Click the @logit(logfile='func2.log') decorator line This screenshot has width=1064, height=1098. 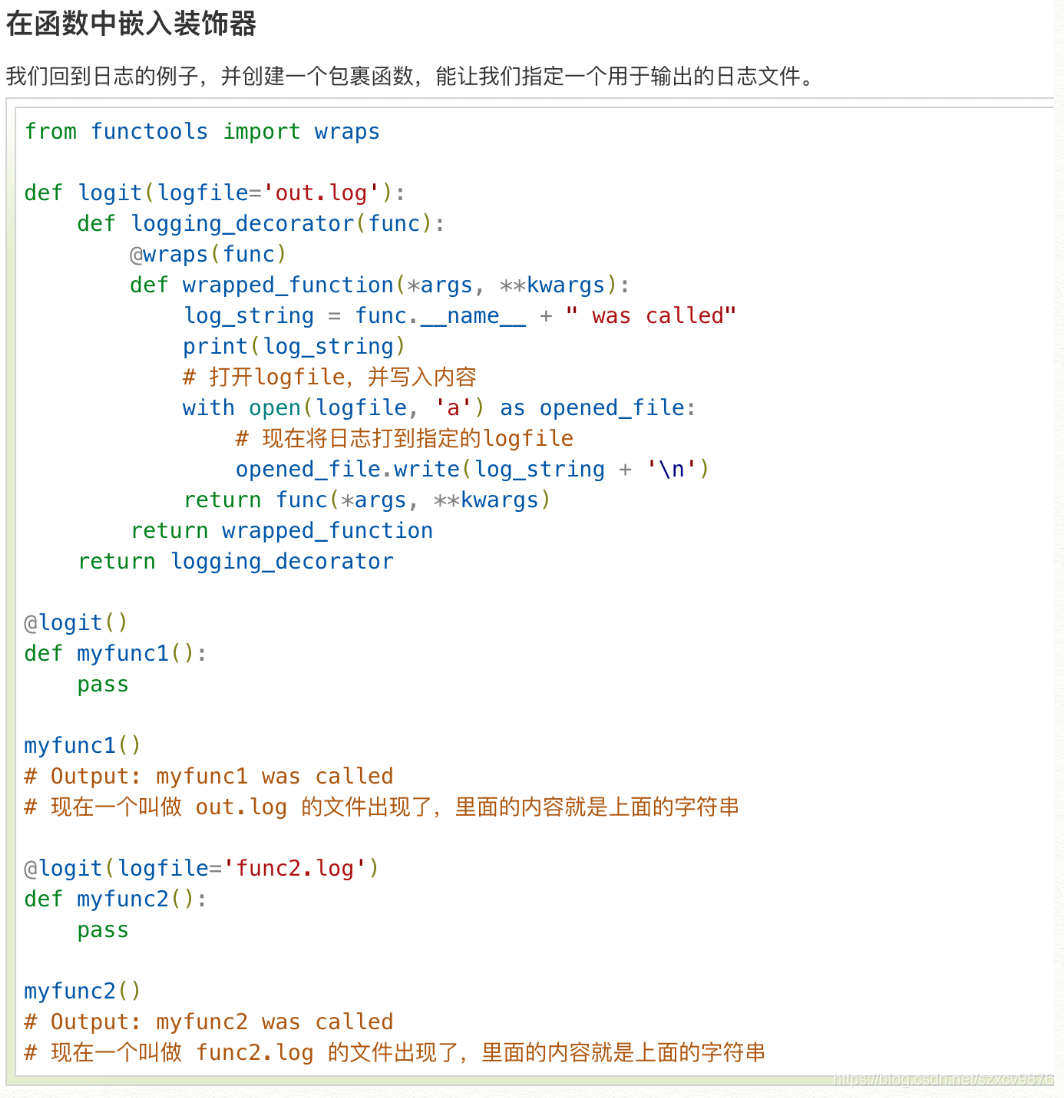tap(200, 868)
